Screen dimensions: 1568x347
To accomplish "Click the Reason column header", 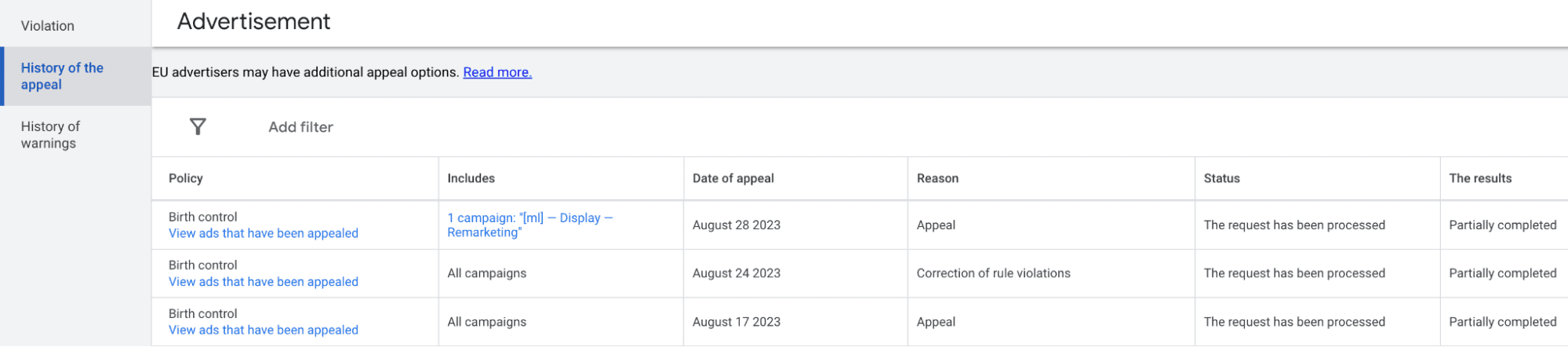I will coord(937,178).
